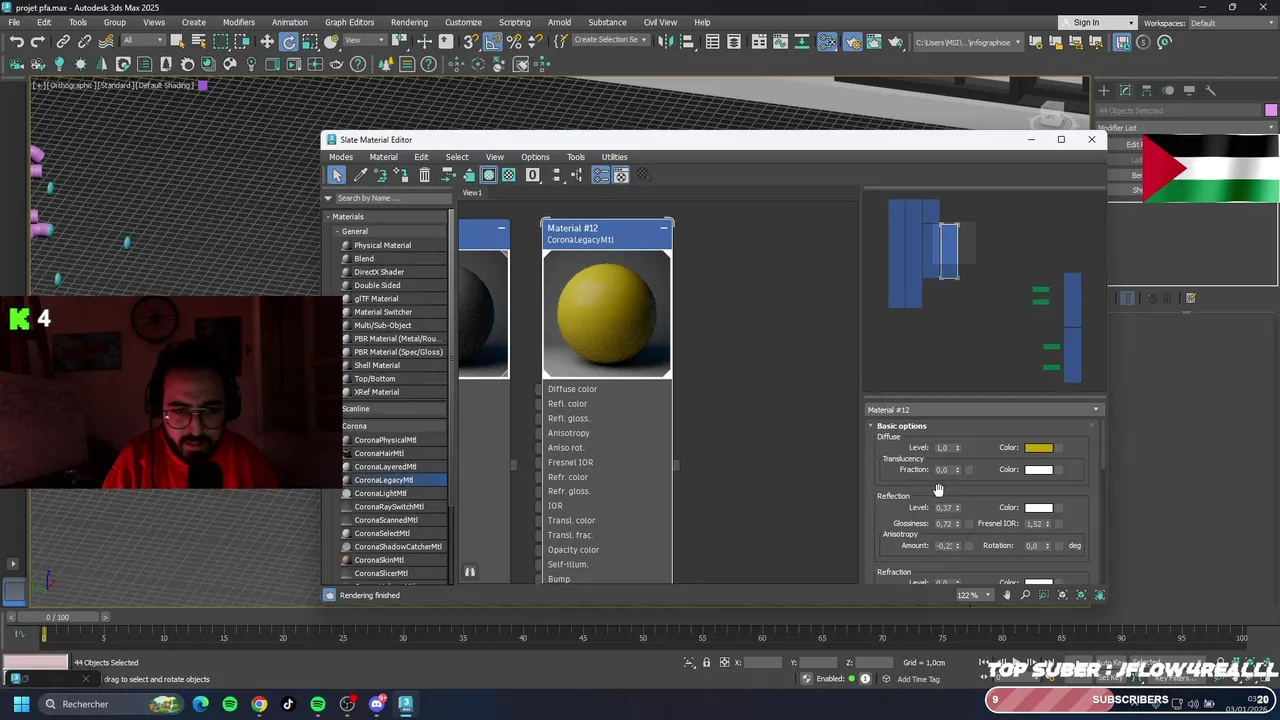The image size is (1280, 720).
Task: Toggle the Material/Map Browser panel icon
Action: coord(600,175)
